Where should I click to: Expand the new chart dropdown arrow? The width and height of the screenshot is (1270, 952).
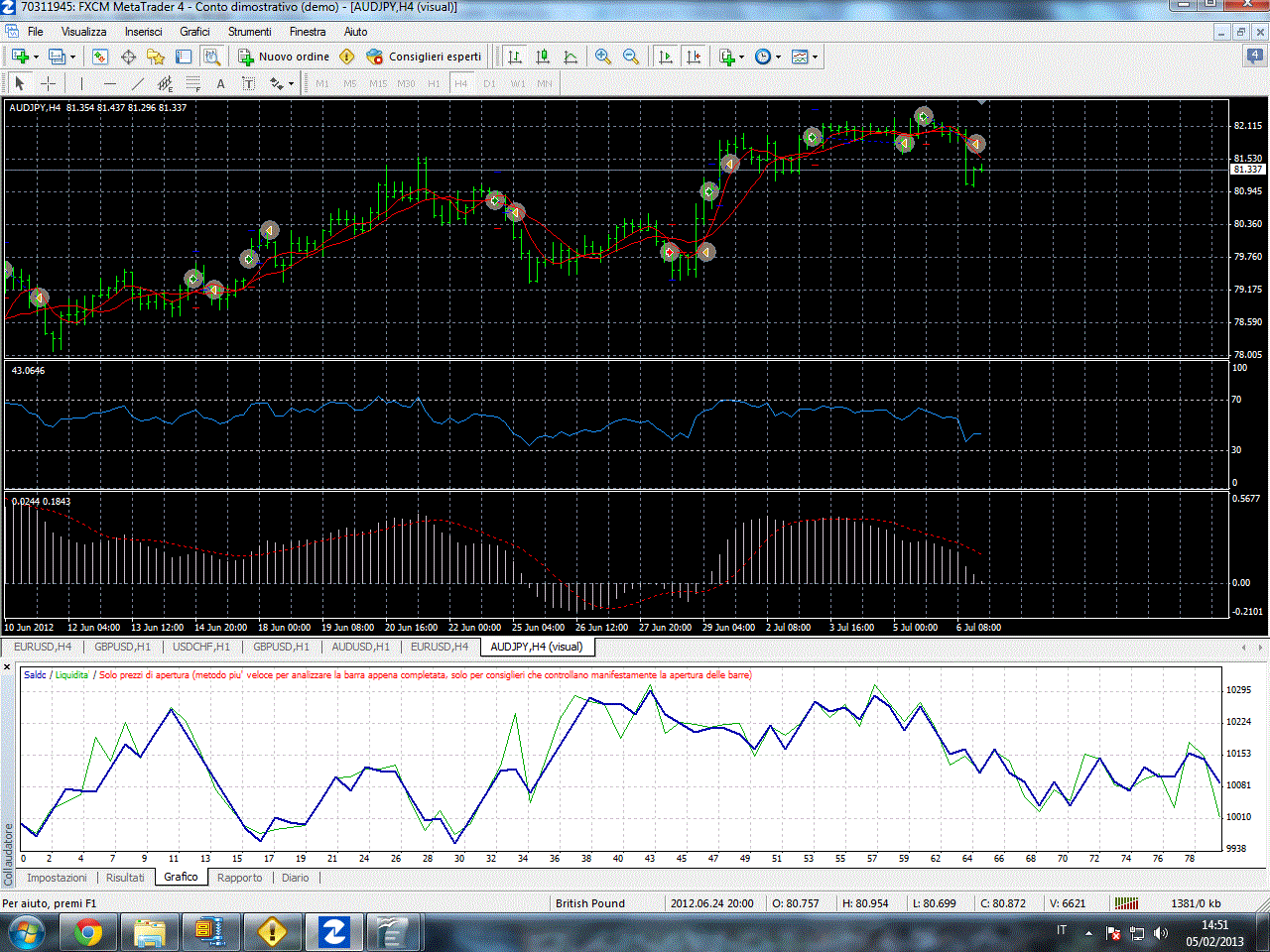pyautogui.click(x=36, y=57)
